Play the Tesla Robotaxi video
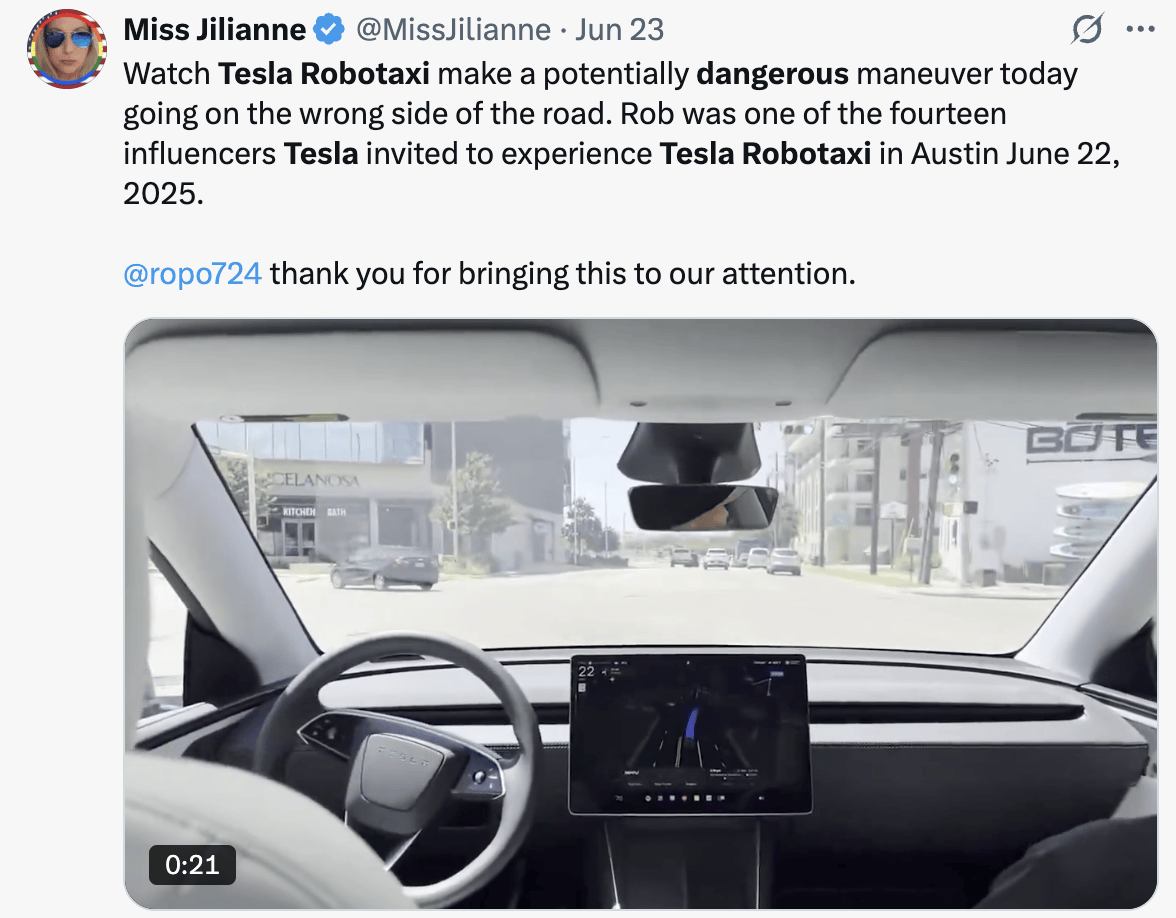 pos(640,614)
